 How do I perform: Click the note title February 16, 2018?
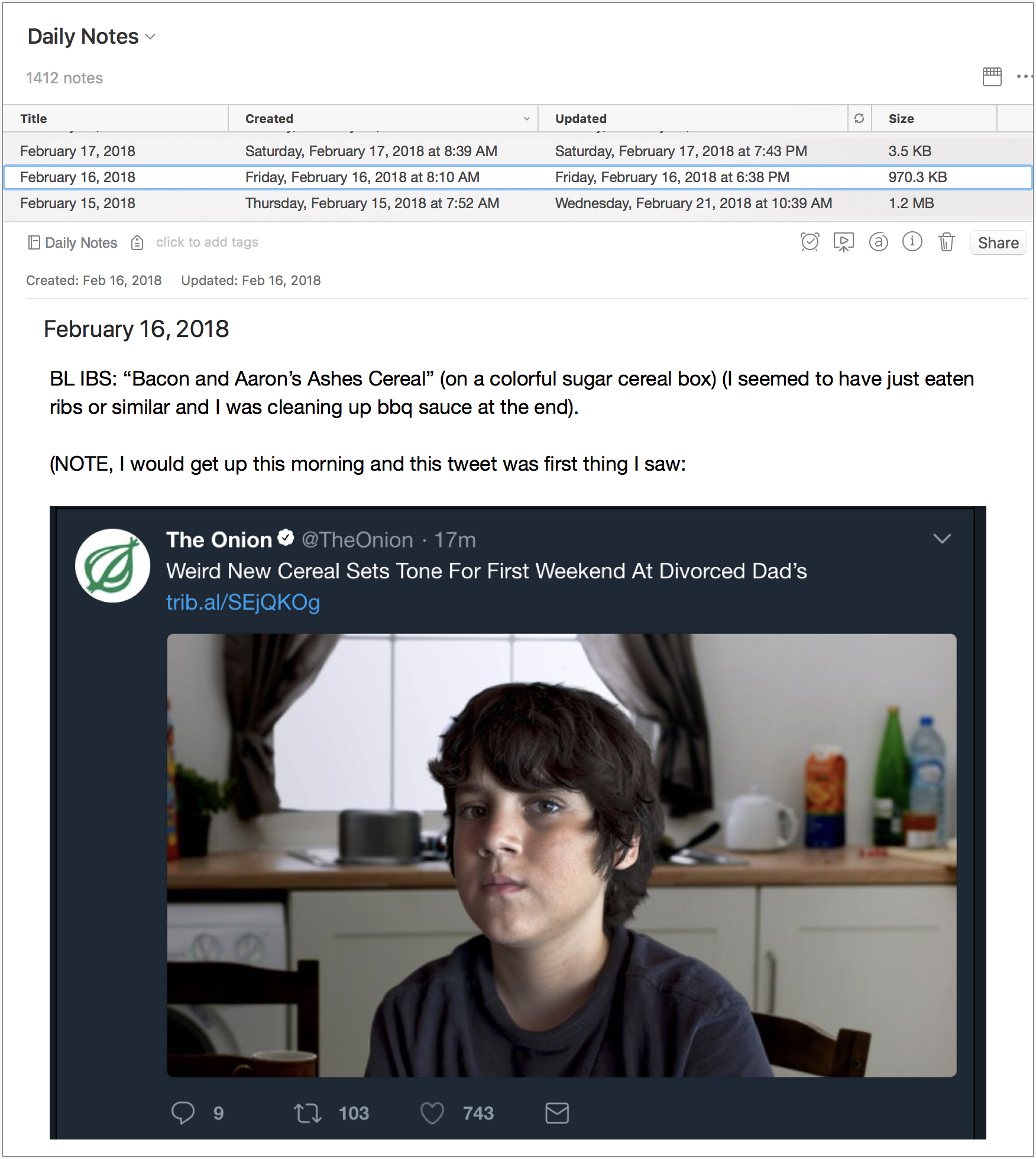click(136, 329)
